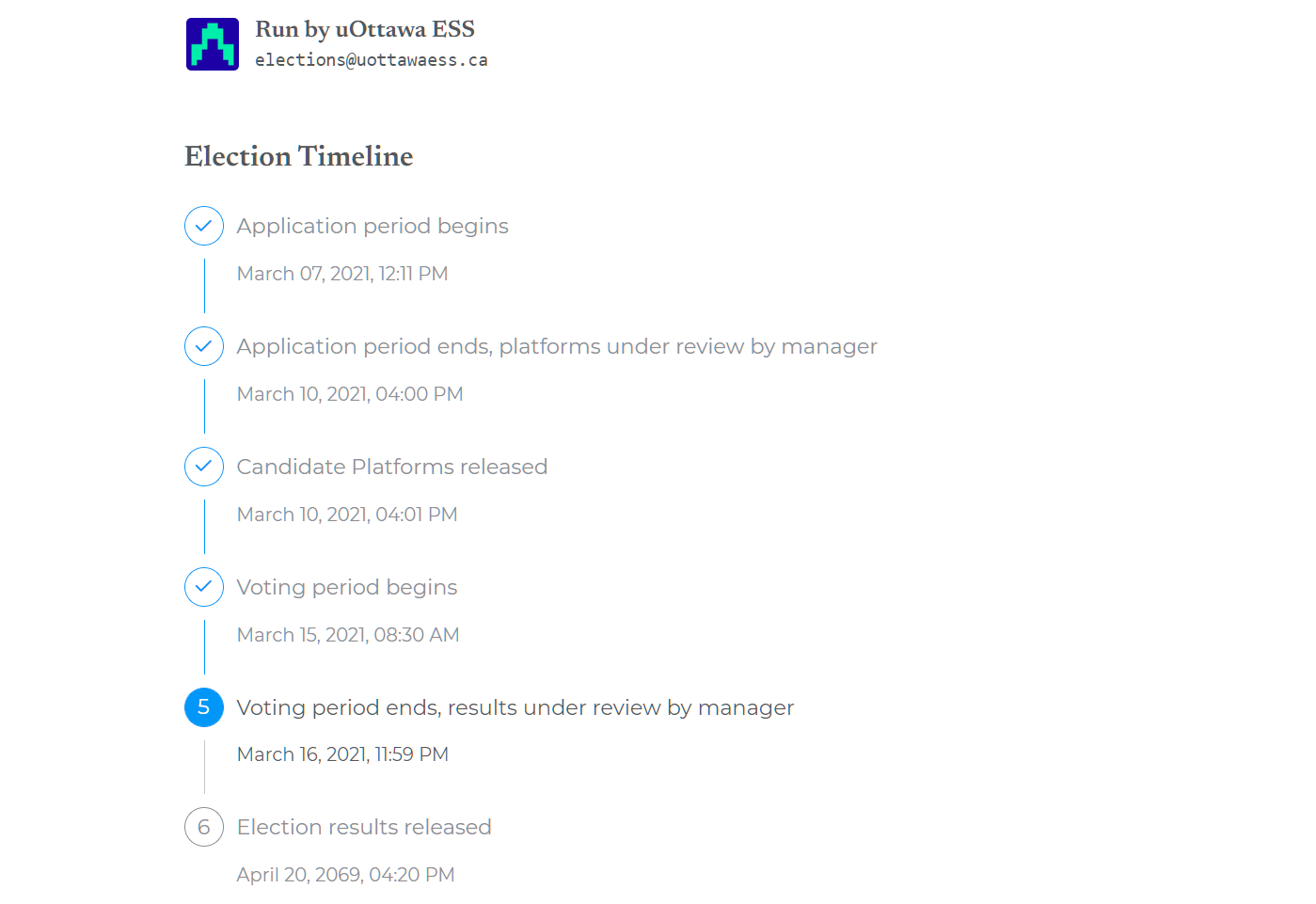Screen dimensions: 1316x904
Task: Click the March 07, 2021, 12:11 PM date
Action: (x=342, y=274)
